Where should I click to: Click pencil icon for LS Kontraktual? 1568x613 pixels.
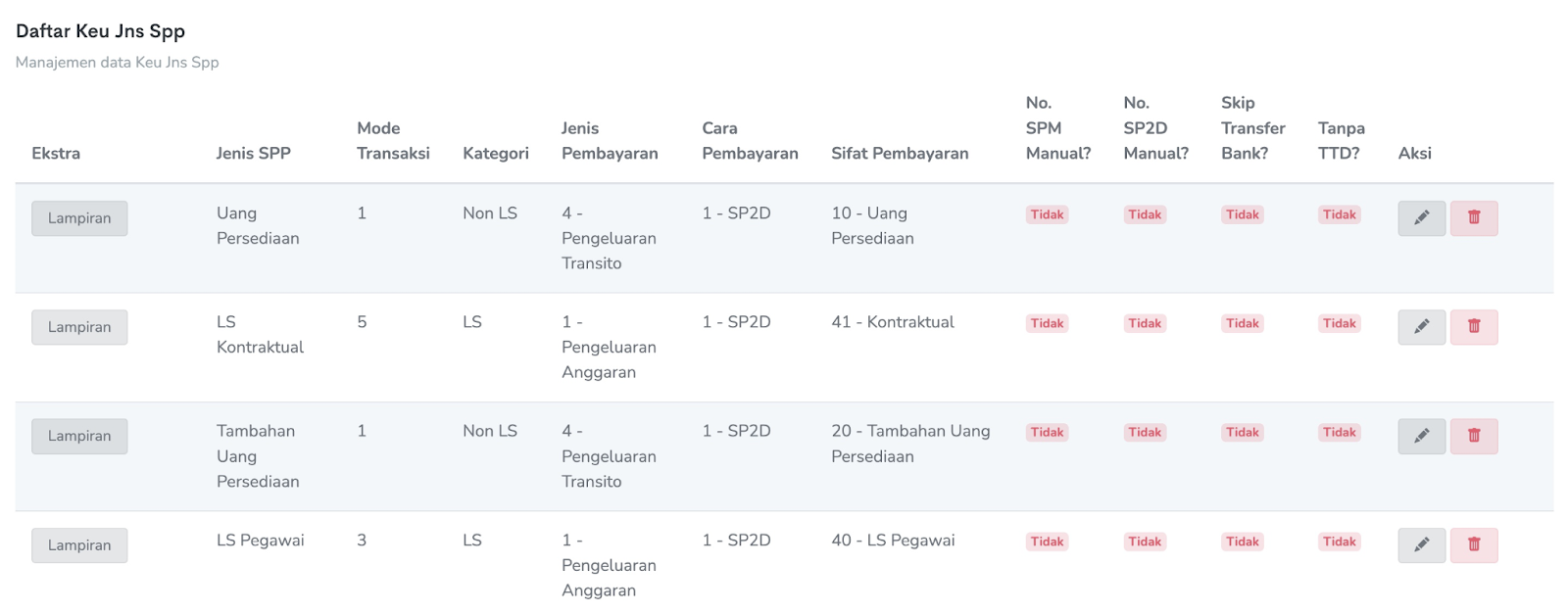click(1421, 327)
